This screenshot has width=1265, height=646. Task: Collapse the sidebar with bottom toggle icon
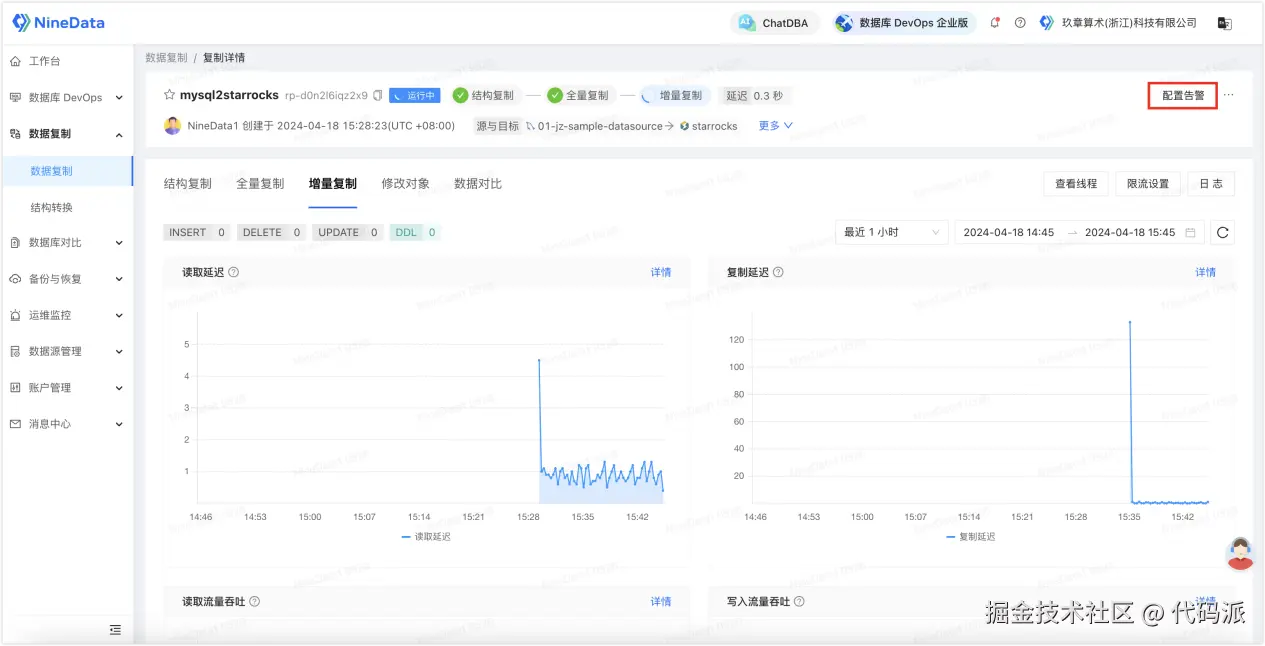(x=115, y=630)
